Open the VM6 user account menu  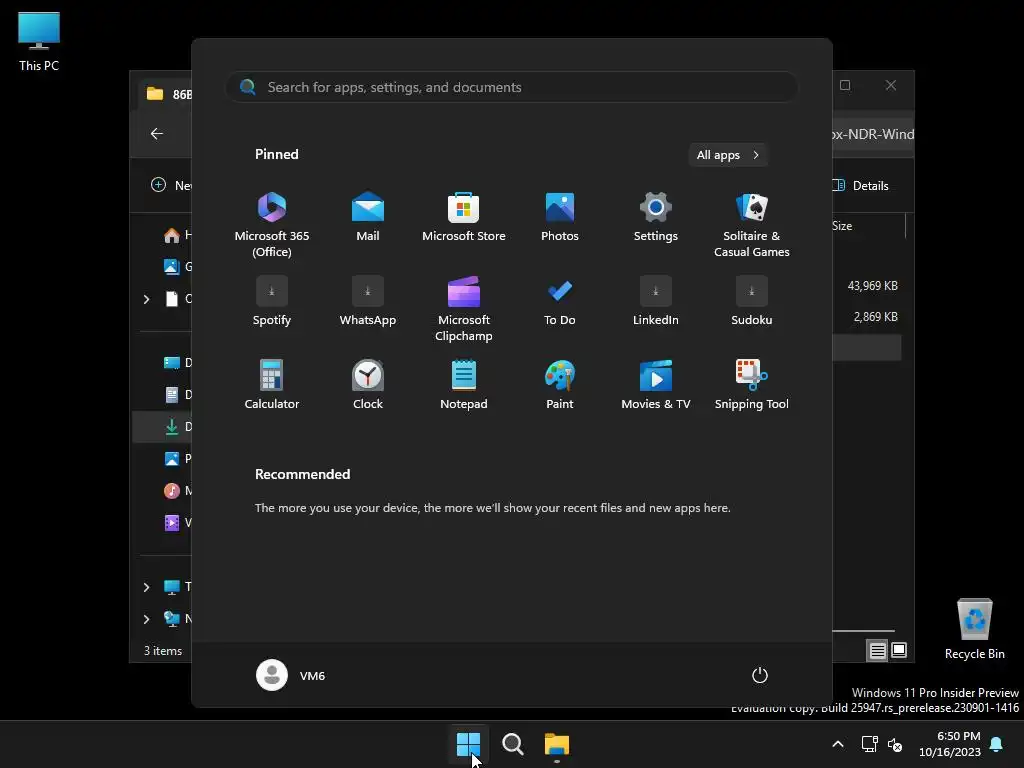tap(291, 675)
